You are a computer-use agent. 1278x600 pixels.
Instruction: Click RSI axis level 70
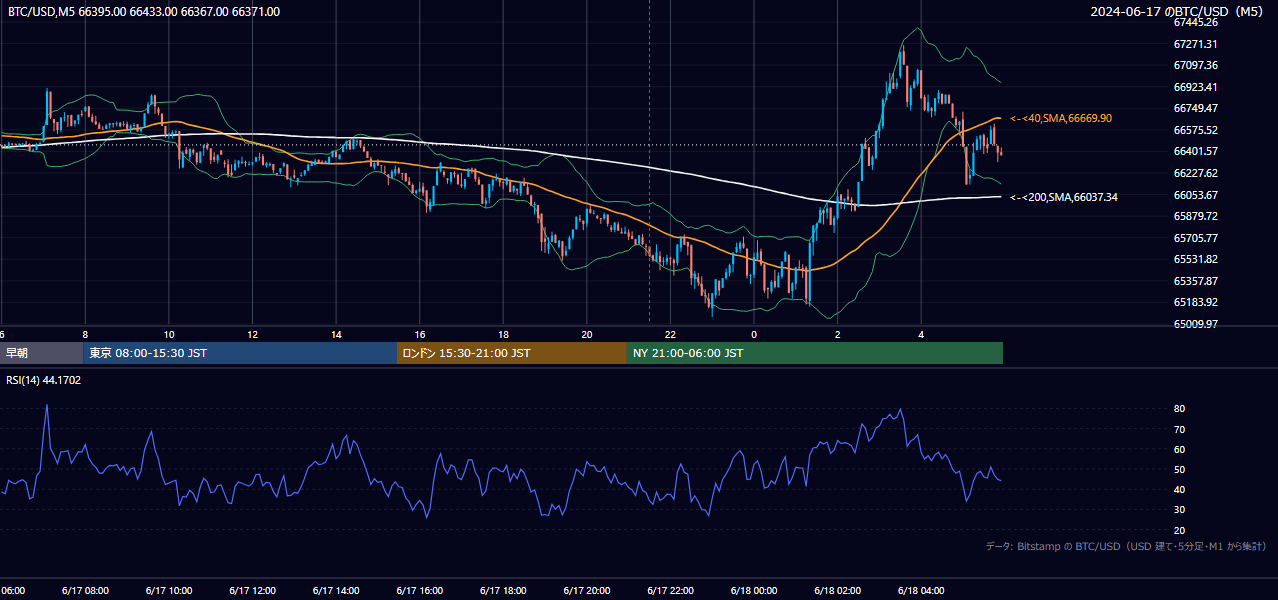click(x=1180, y=429)
